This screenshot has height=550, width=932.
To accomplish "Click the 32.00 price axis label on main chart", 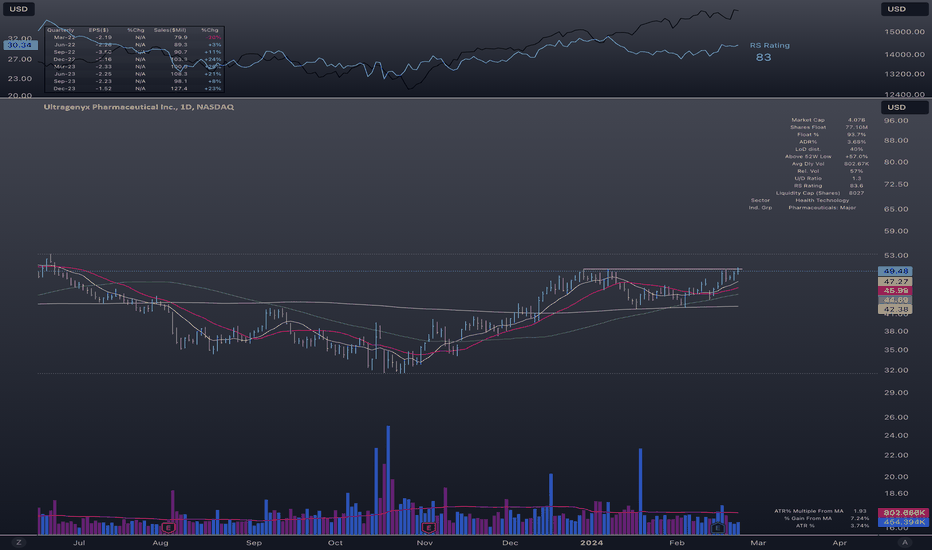I will 896,370.
